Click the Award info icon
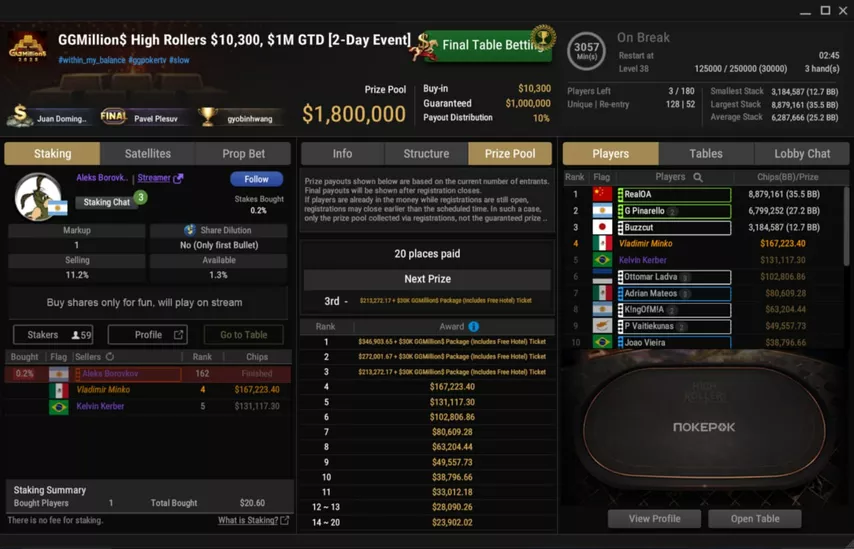 [474, 326]
